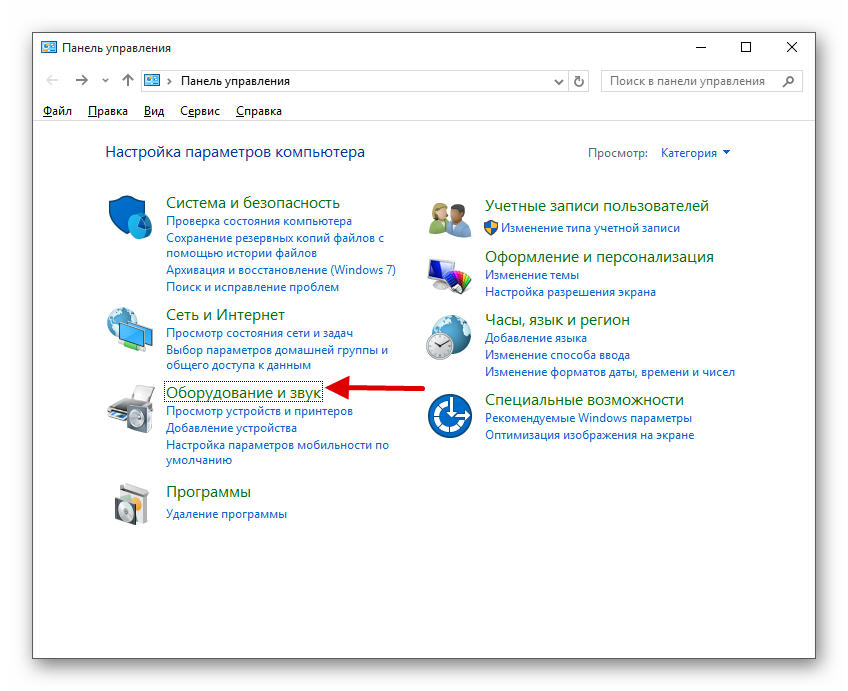
Task: Open the Вид menu
Action: pyautogui.click(x=153, y=111)
